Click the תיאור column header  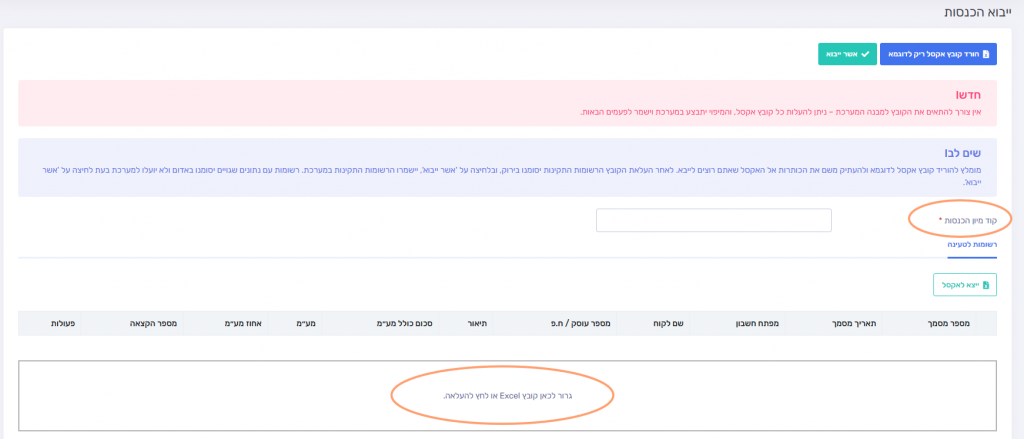coord(476,324)
